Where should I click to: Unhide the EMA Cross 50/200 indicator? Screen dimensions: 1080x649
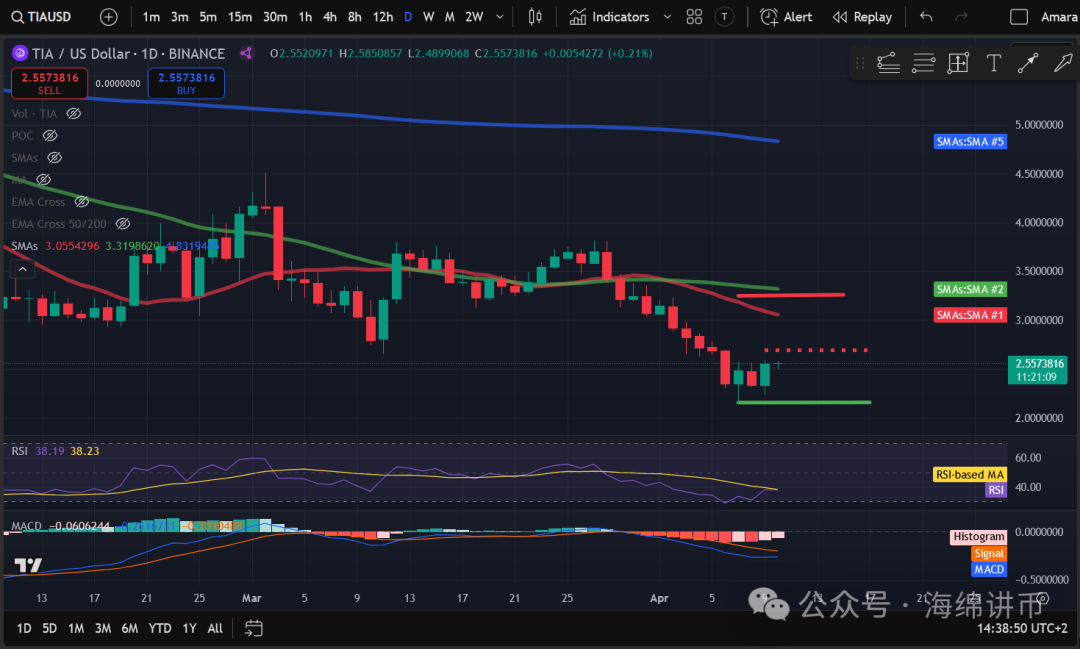(123, 224)
